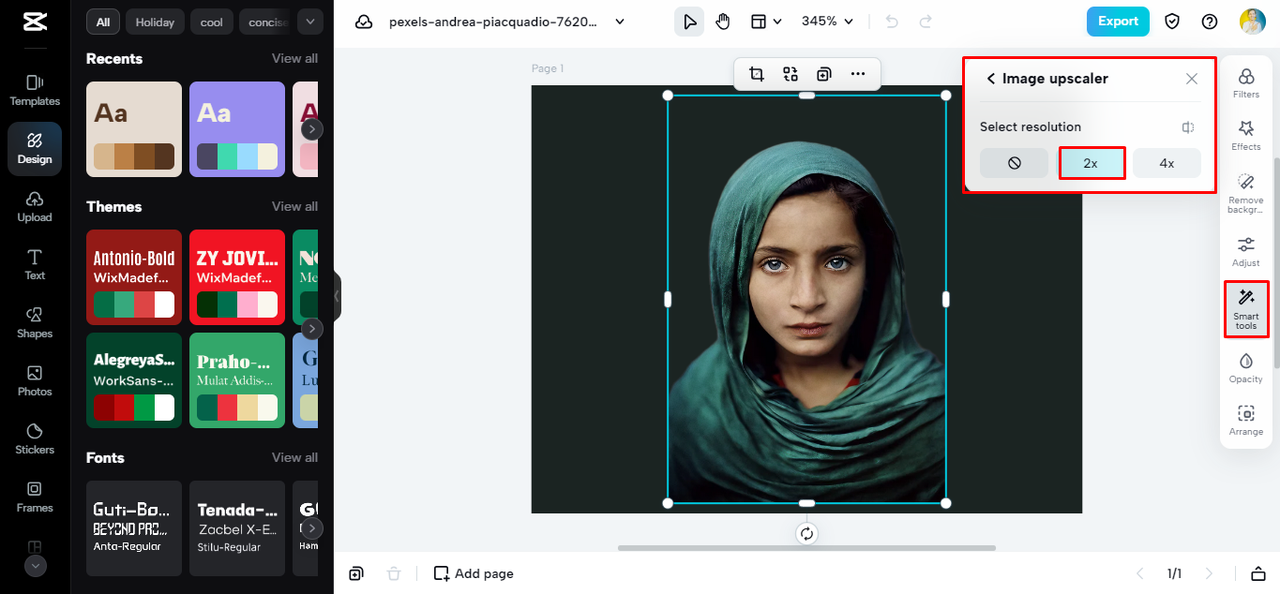The height and width of the screenshot is (594, 1280).
Task: Expand the style filter tags dropdown
Action: (310, 21)
